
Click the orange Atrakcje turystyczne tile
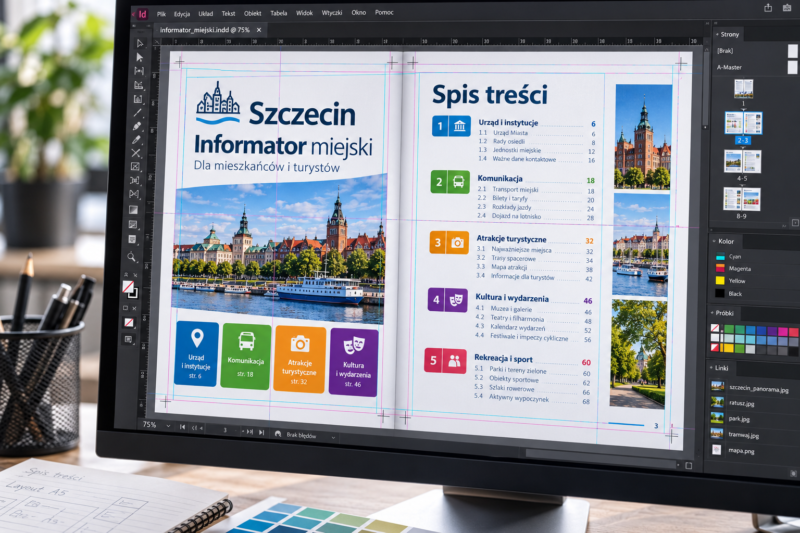pyautogui.click(x=299, y=359)
